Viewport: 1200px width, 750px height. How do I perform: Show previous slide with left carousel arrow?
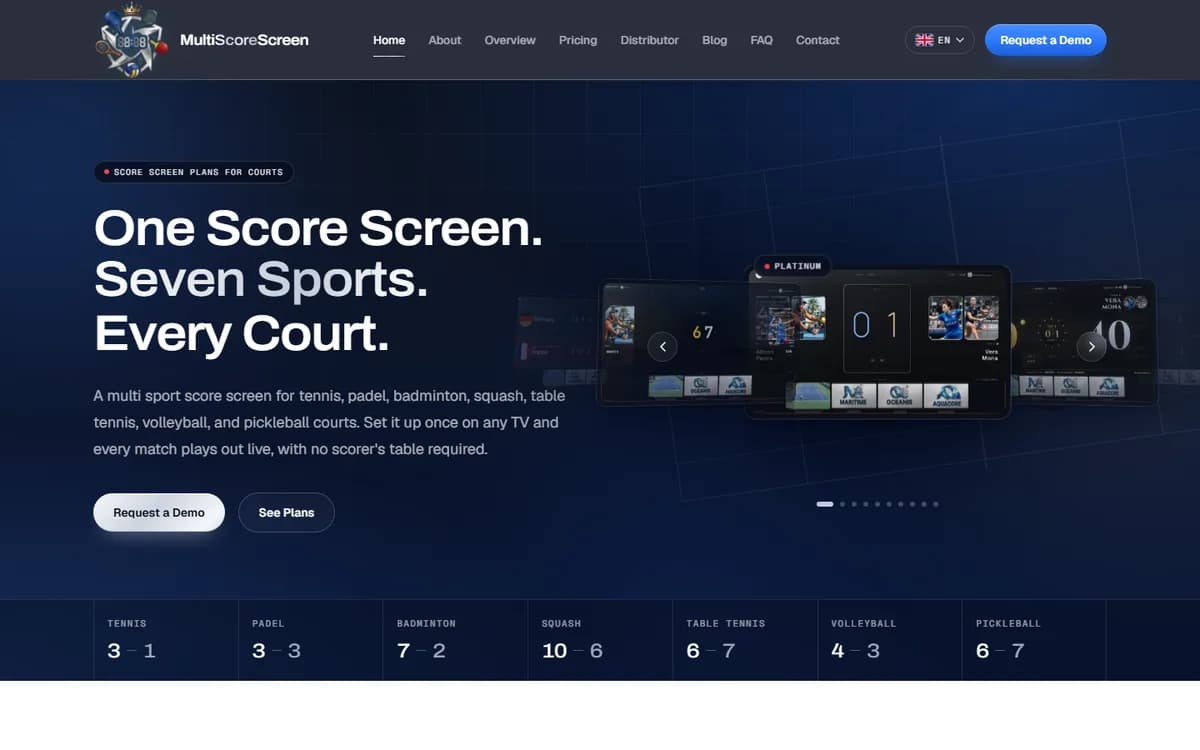click(662, 346)
